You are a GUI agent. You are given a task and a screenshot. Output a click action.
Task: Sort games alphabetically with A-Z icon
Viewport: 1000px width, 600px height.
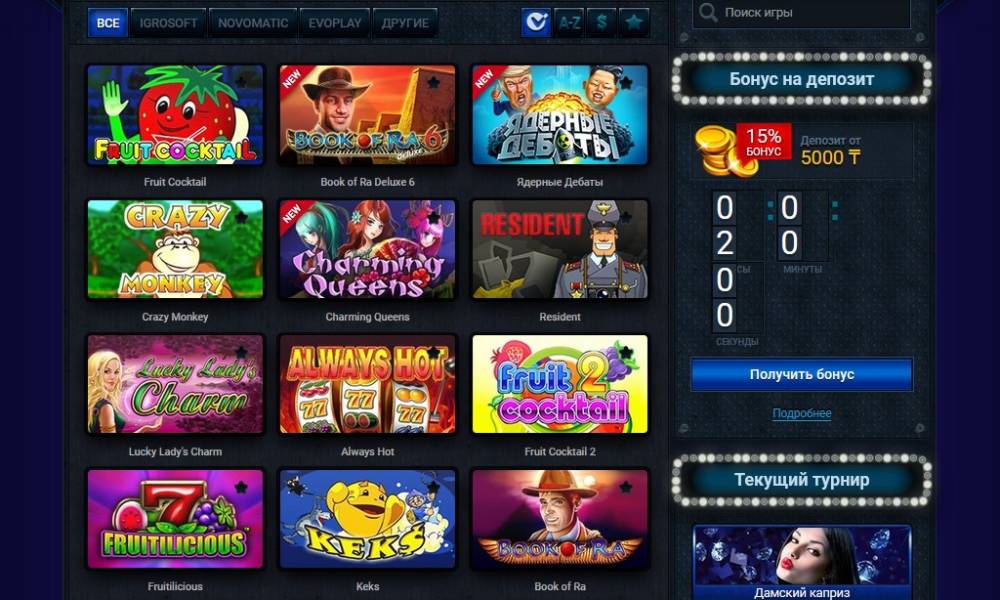point(569,23)
